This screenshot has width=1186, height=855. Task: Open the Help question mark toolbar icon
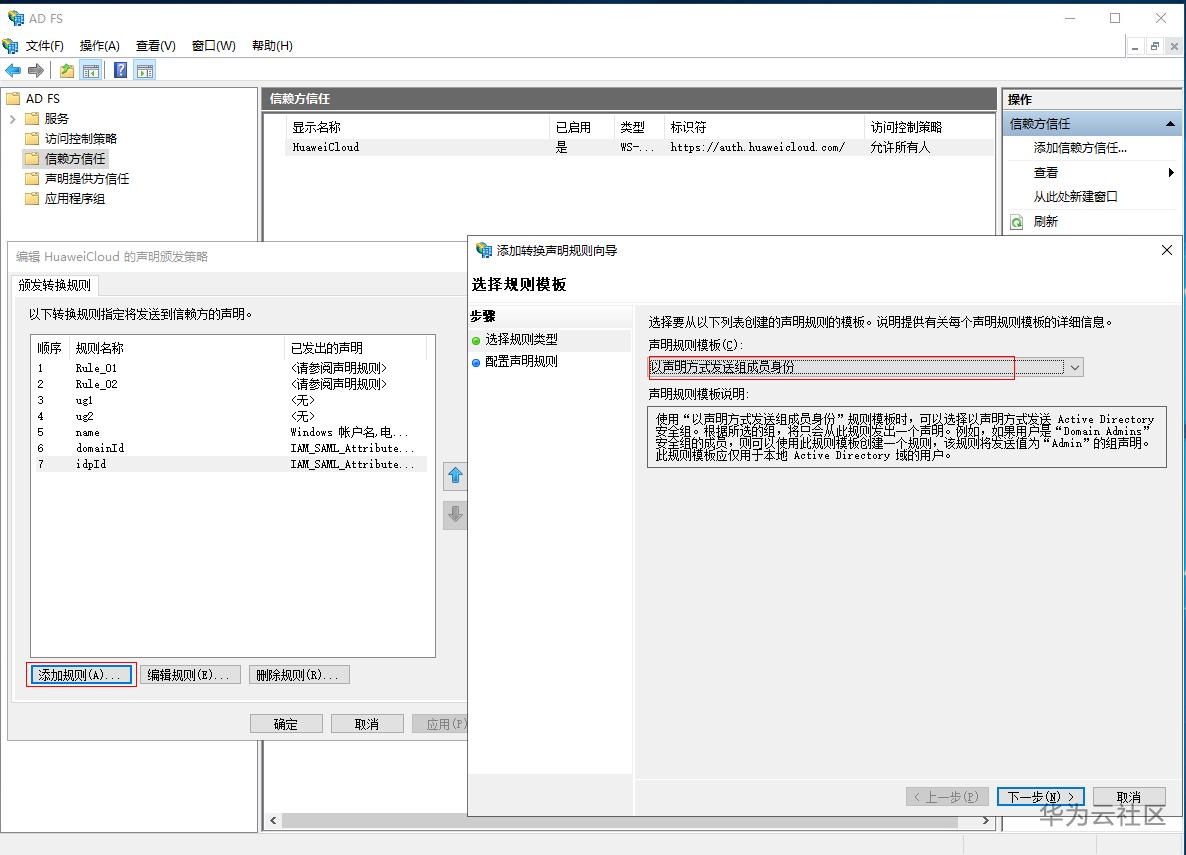(x=120, y=70)
